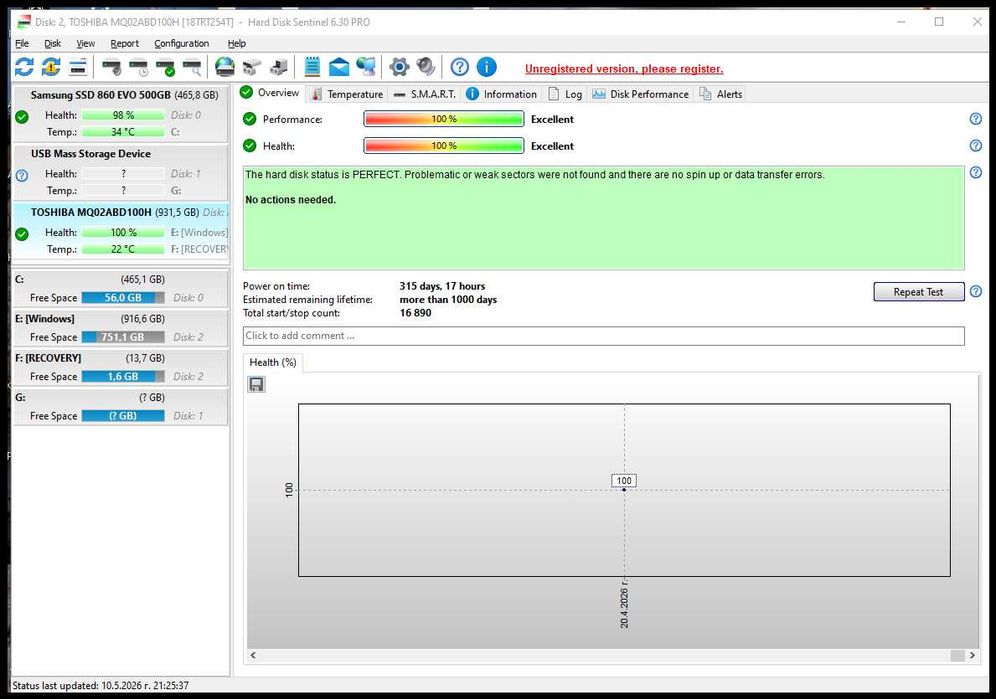
Task: Click the disk icon with magnifying glass
Action: click(192, 67)
